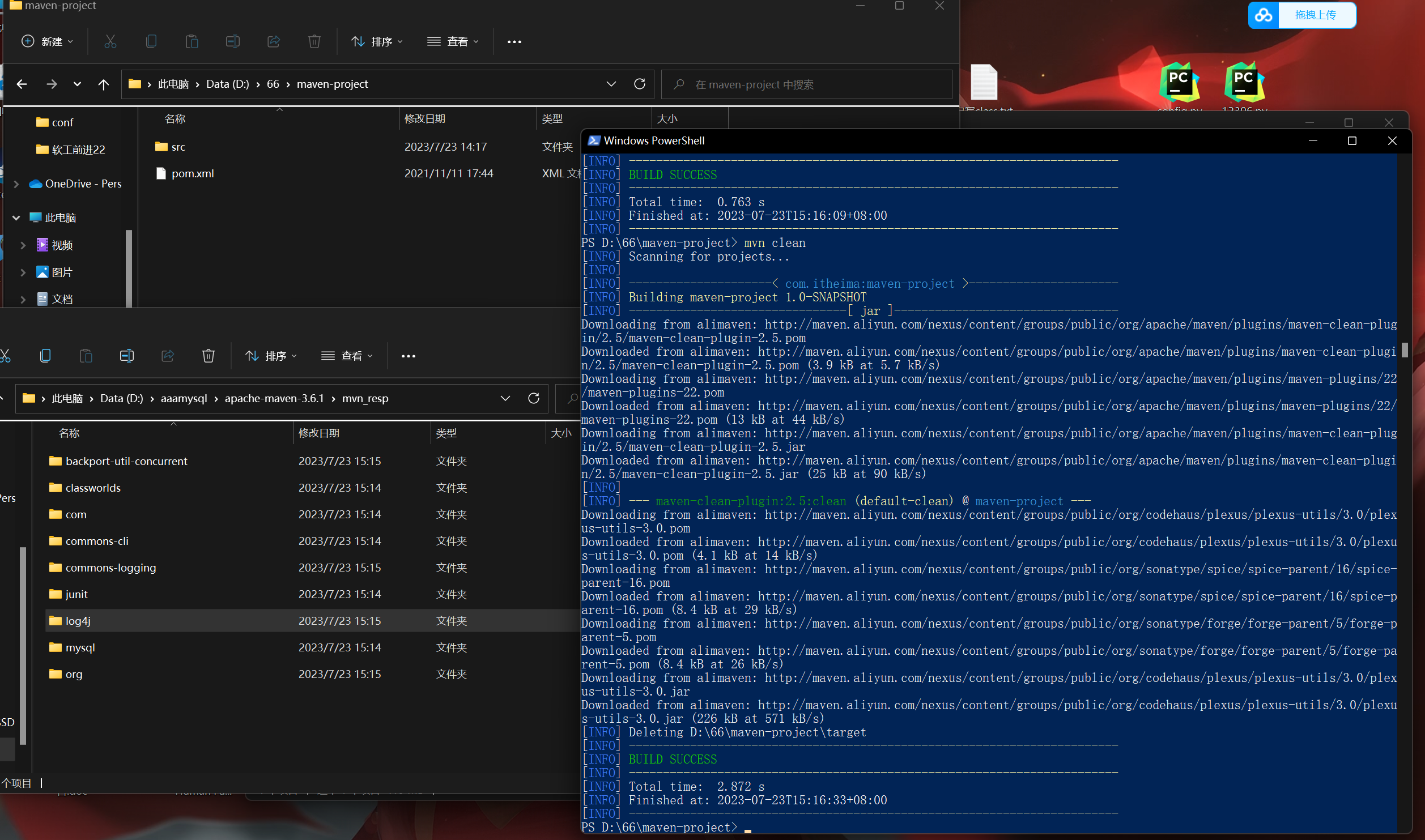Click the 名称 column header in top list

point(175,119)
